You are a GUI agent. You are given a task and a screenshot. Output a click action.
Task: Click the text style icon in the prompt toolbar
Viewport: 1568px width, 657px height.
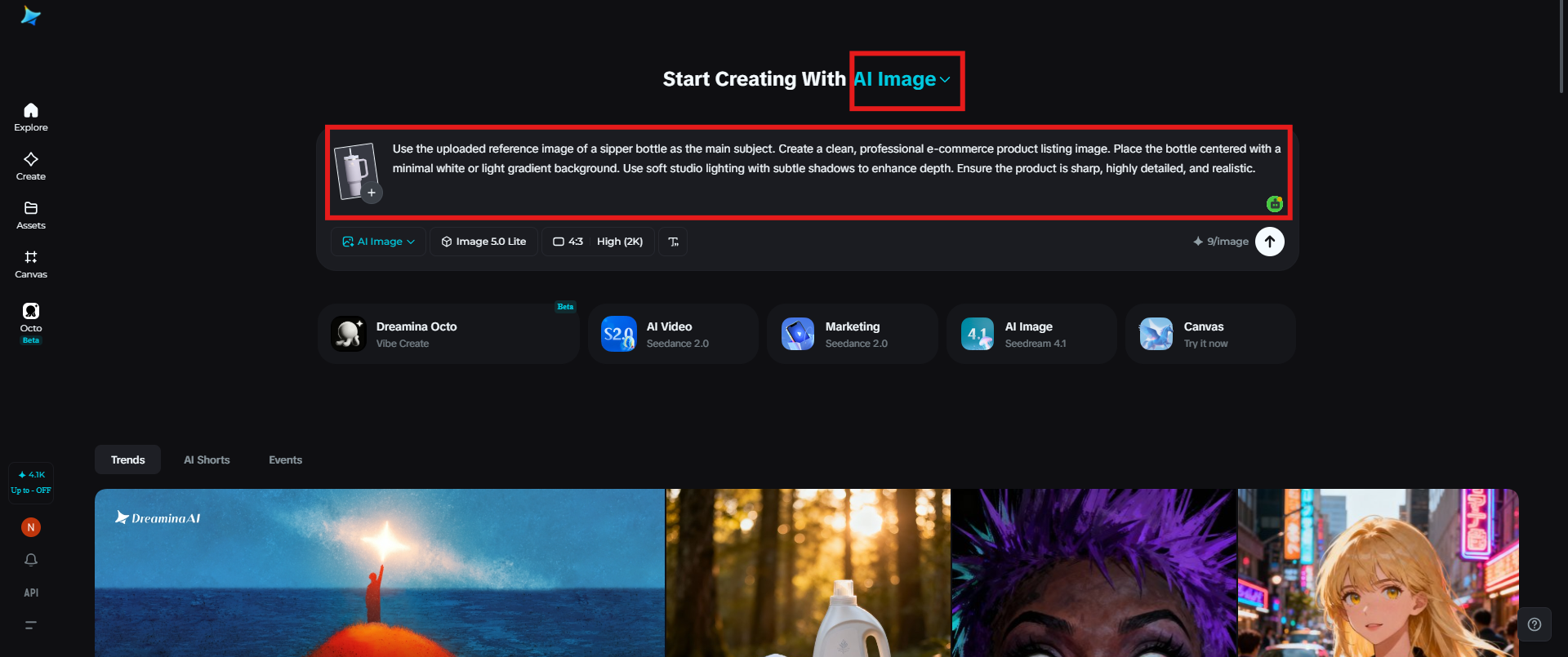673,242
